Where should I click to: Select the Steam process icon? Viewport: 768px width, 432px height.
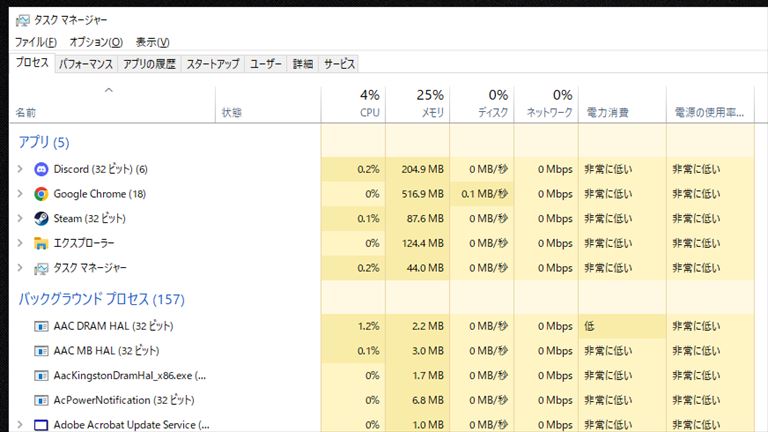point(41,218)
